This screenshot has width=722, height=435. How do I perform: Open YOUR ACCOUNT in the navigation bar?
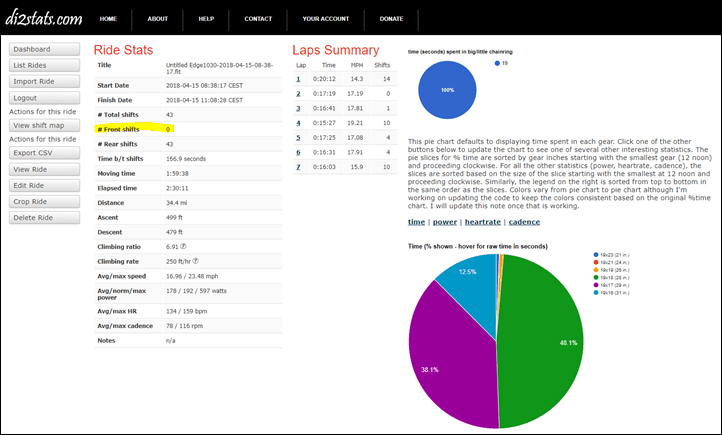[326, 19]
